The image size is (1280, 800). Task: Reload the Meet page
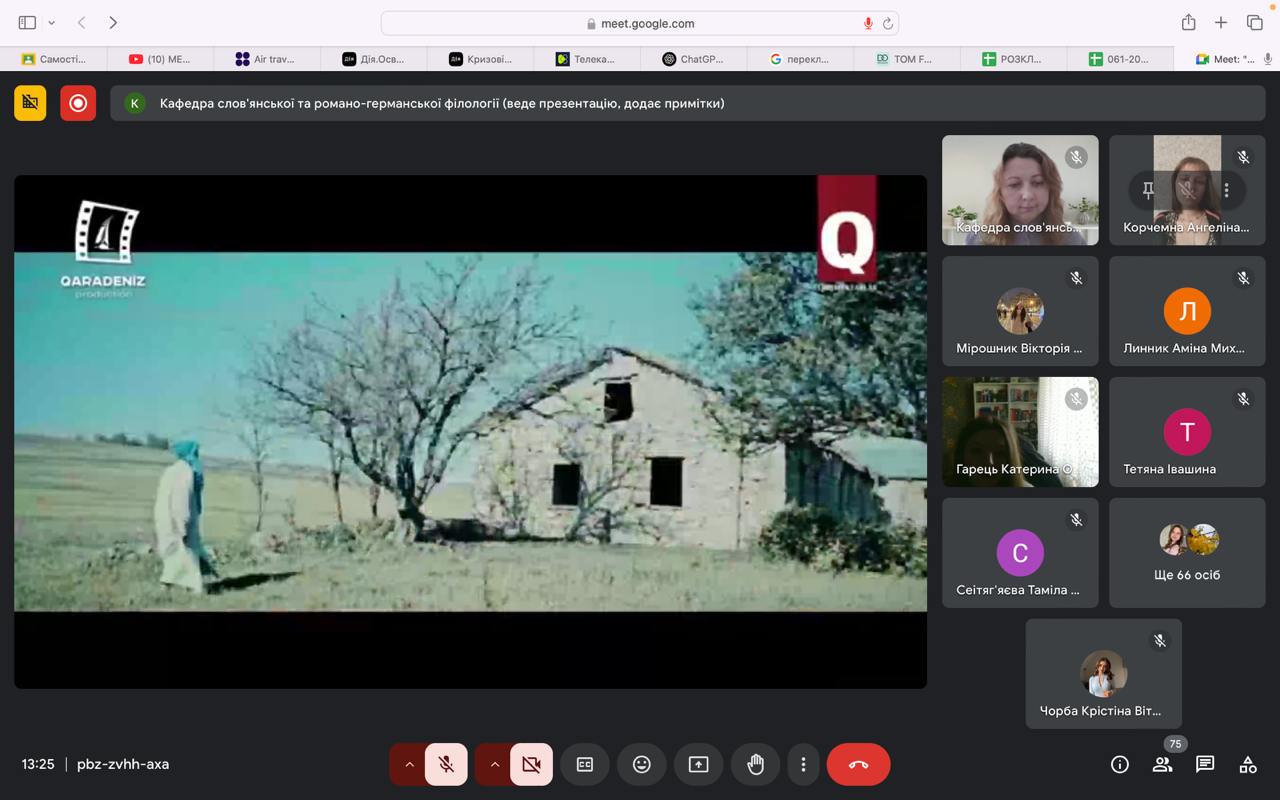pos(887,23)
